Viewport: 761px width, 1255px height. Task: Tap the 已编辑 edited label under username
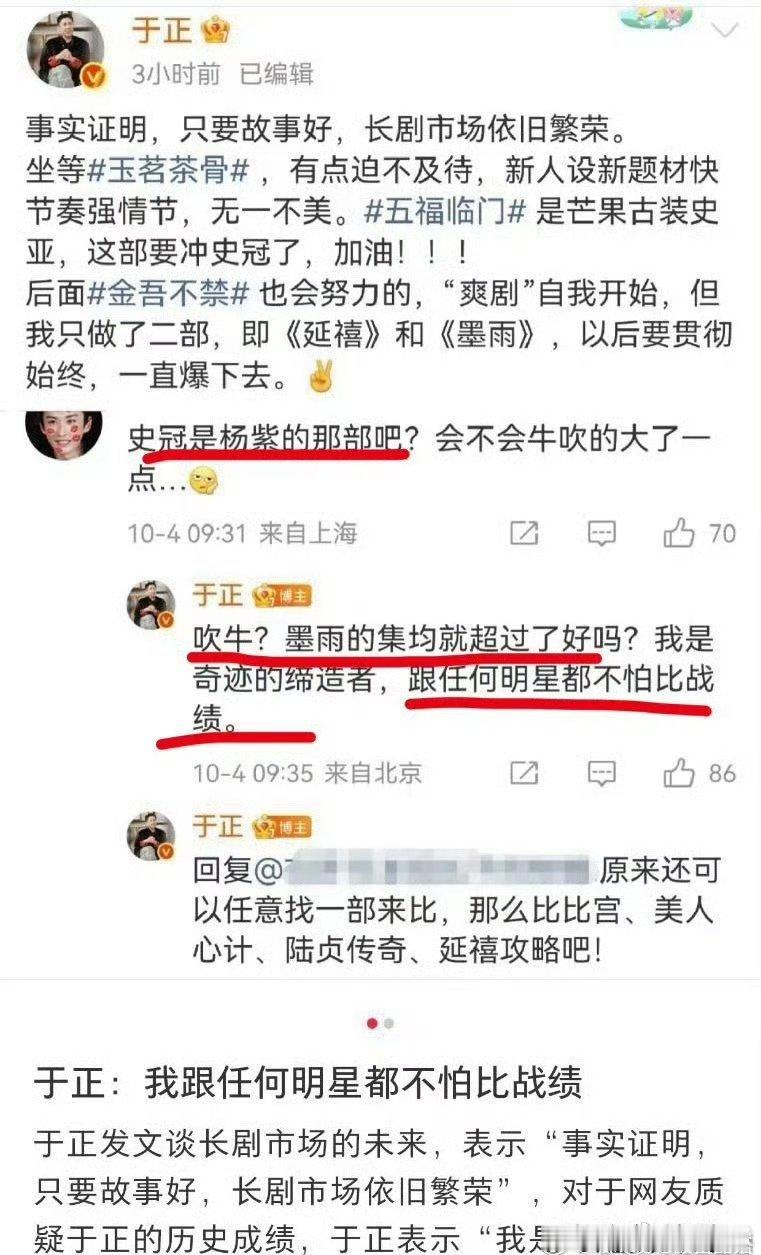click(x=276, y=73)
